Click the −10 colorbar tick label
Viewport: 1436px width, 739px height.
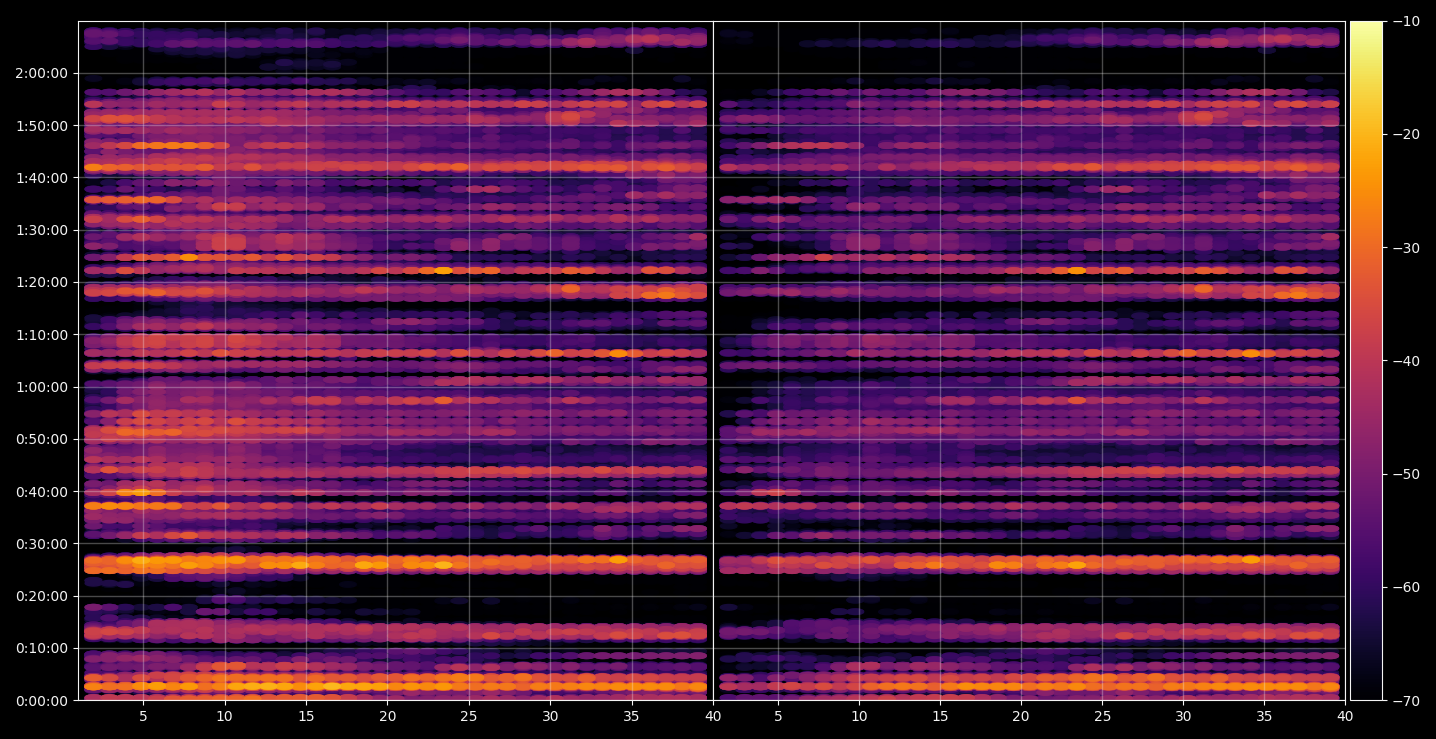(x=1407, y=22)
